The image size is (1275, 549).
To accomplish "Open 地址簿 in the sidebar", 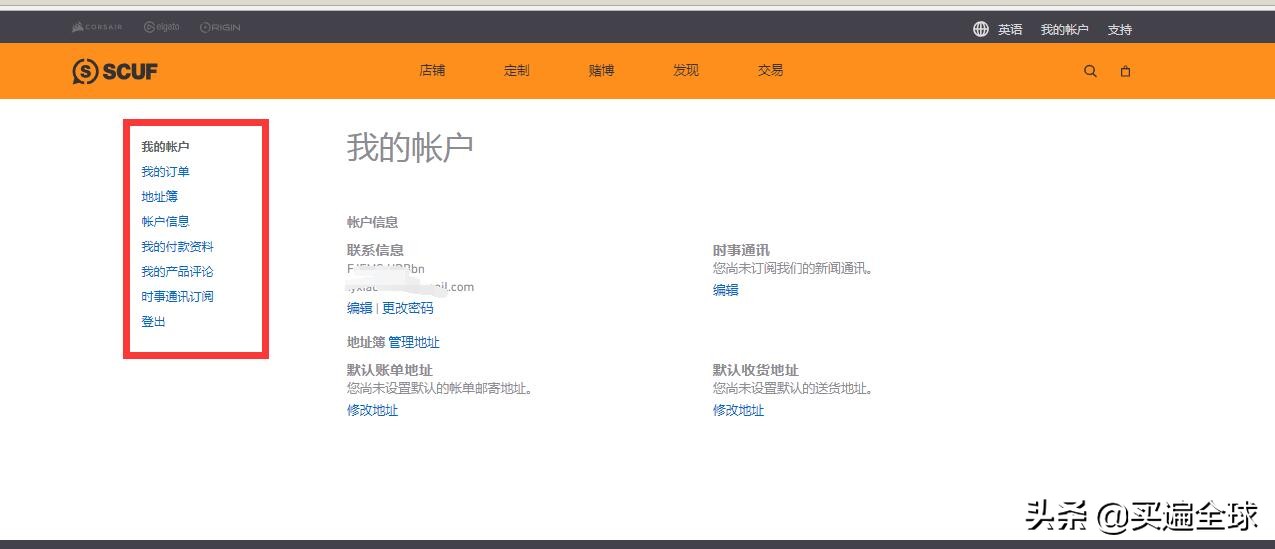I will coord(159,197).
